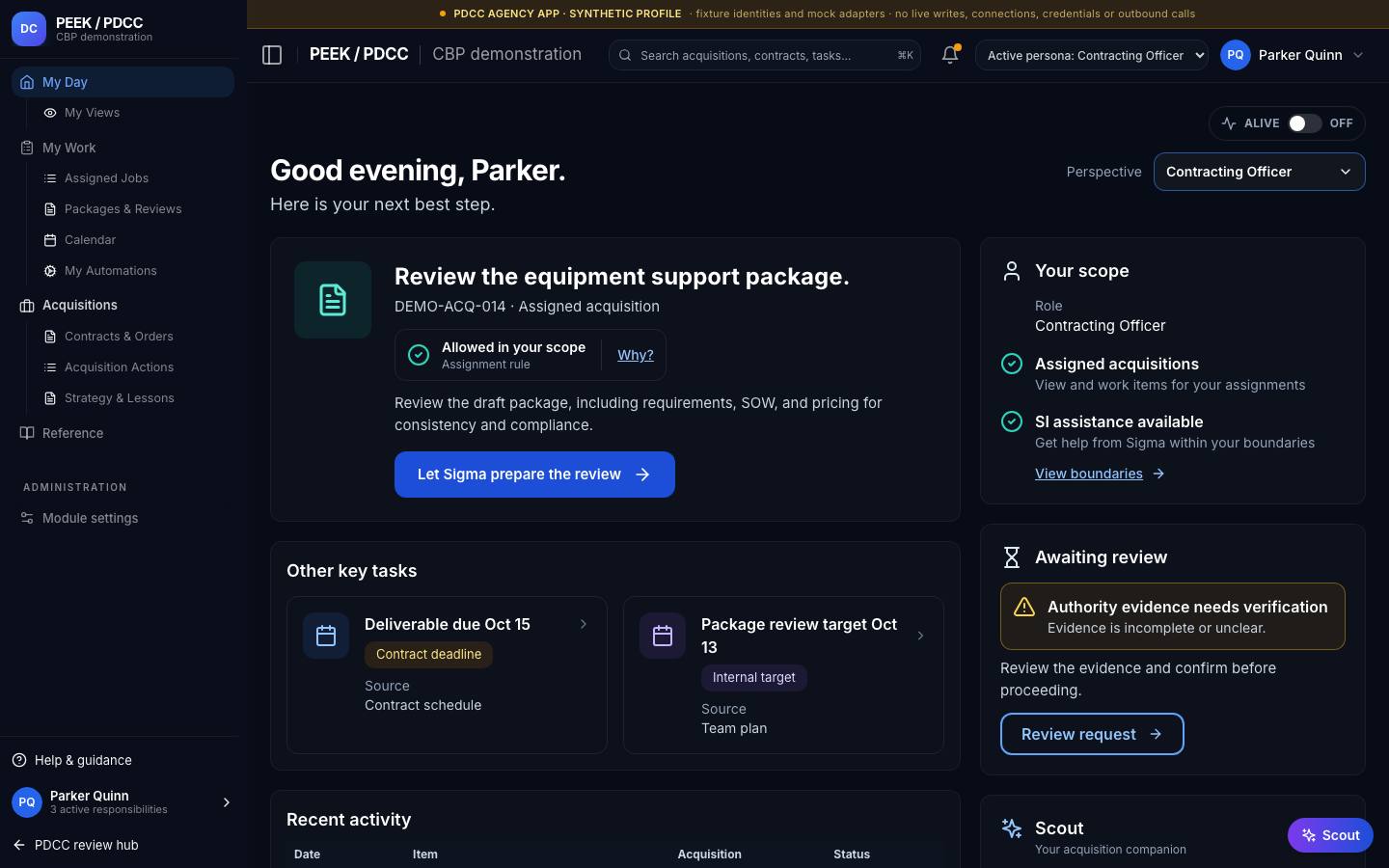
Task: Click the Status column header
Action: pos(852,854)
